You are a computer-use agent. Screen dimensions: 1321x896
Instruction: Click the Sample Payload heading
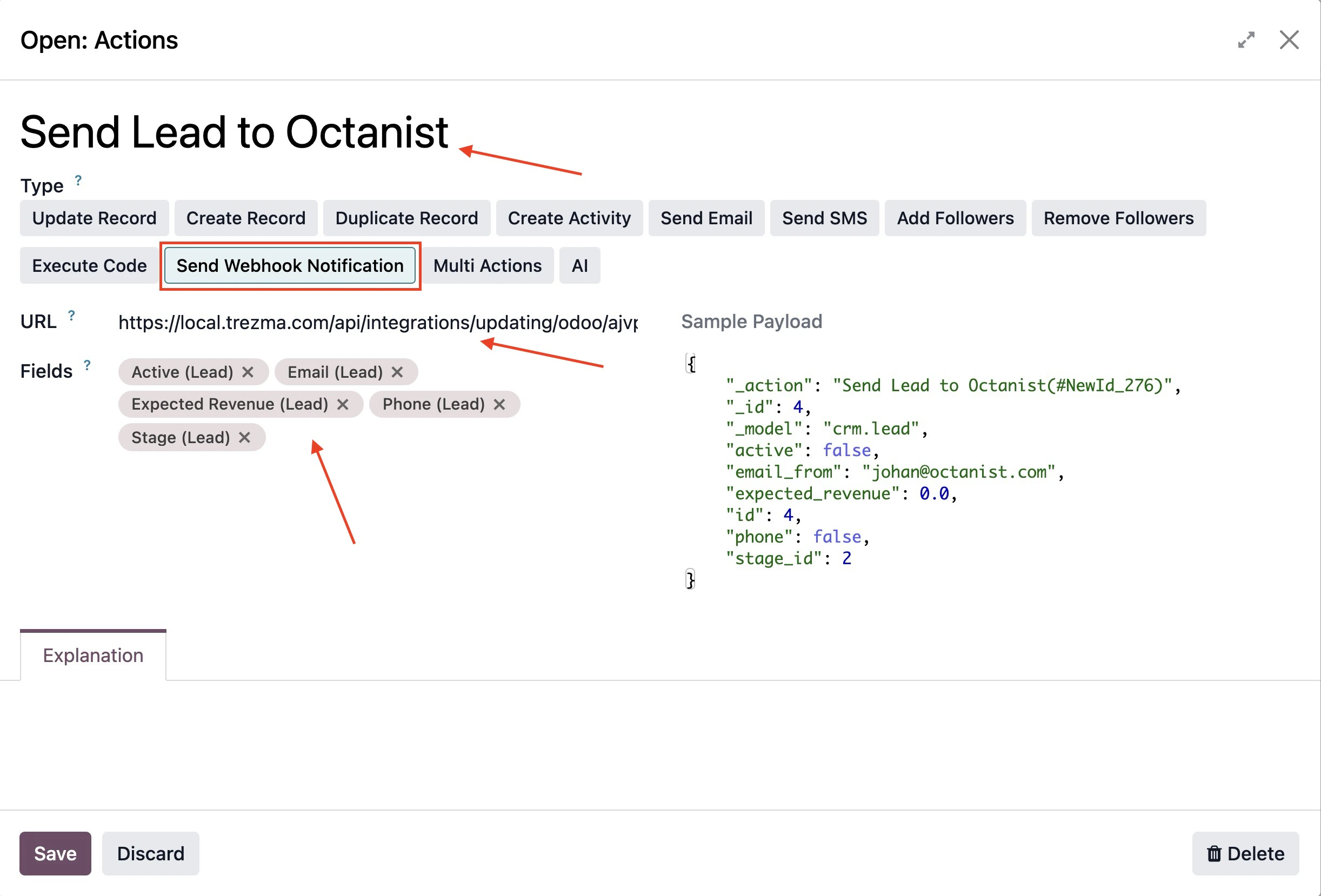751,322
